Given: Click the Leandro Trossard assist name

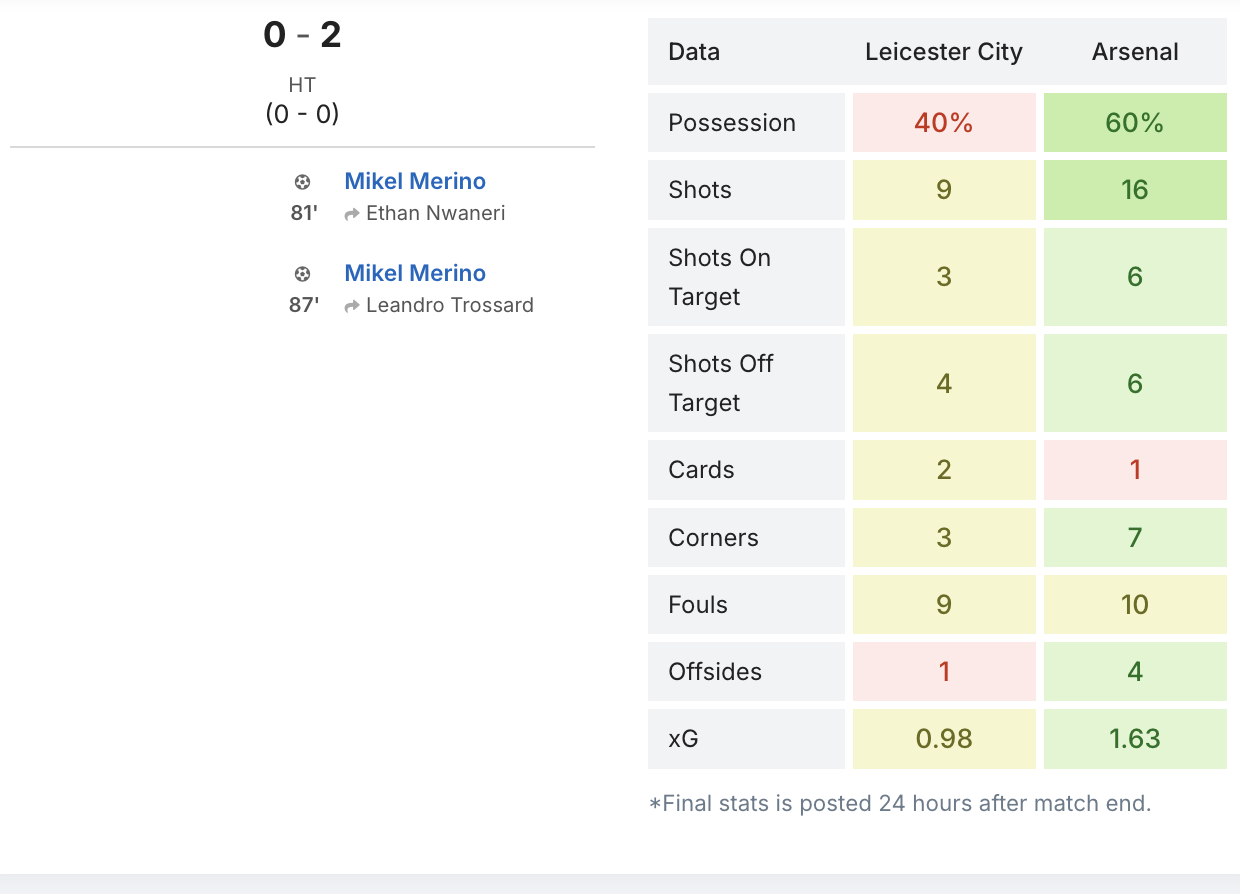Looking at the screenshot, I should point(450,305).
